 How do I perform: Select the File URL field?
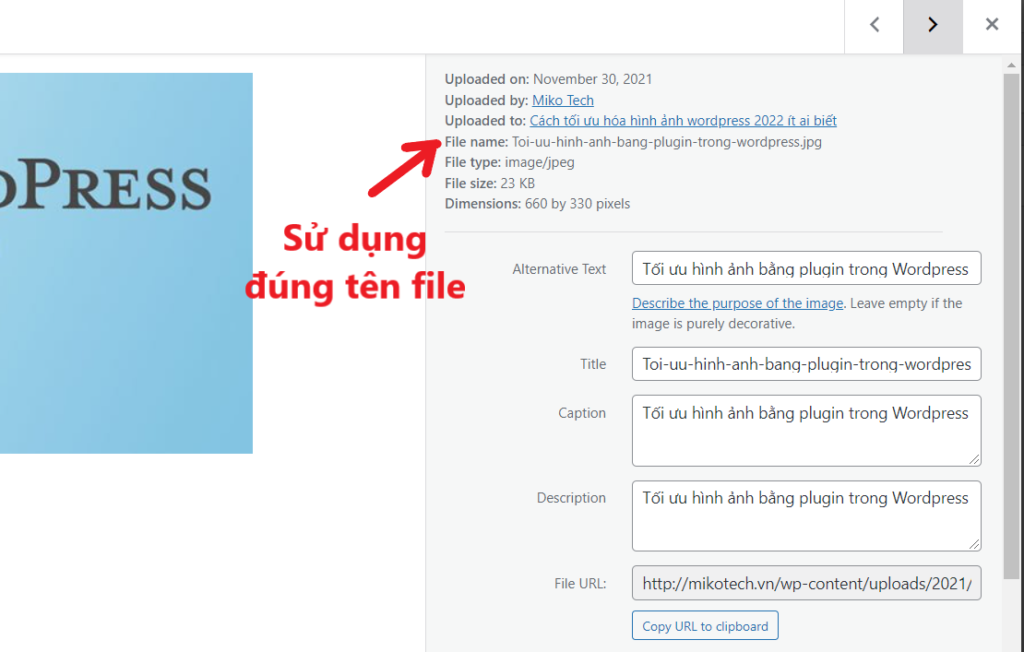click(x=805, y=583)
